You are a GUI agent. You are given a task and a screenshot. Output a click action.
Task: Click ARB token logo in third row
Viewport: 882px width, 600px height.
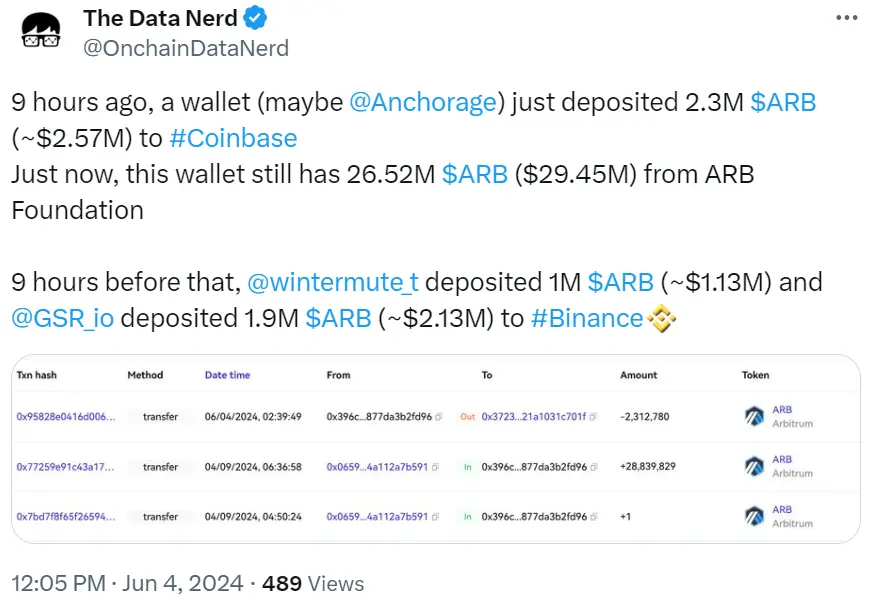[755, 517]
